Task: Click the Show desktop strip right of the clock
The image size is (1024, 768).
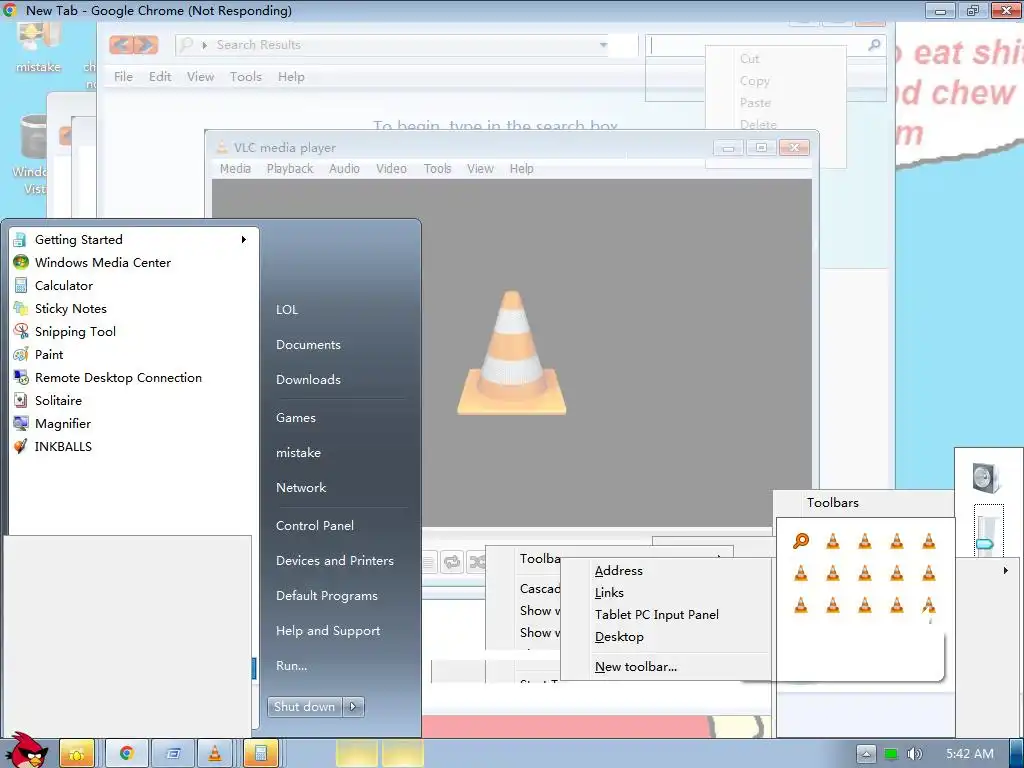Action: 1016,754
